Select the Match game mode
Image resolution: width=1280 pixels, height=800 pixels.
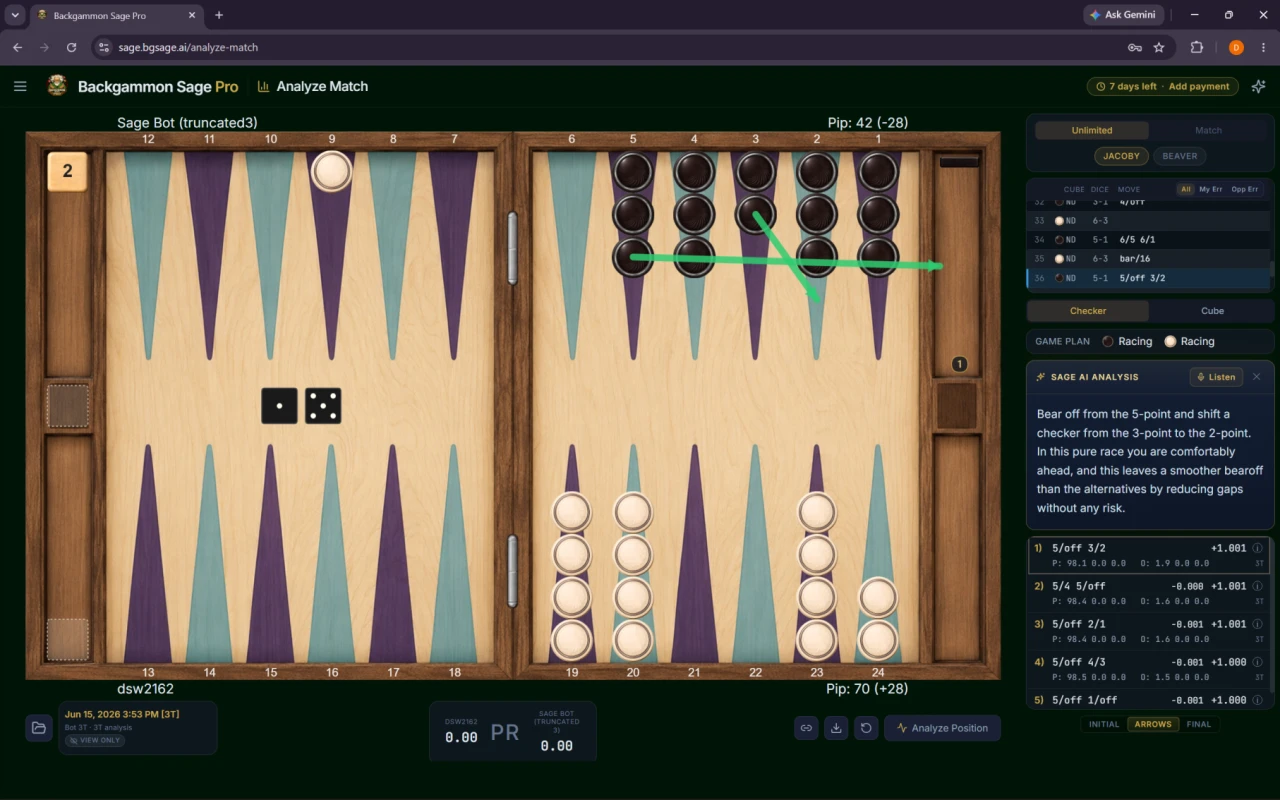pos(1208,130)
